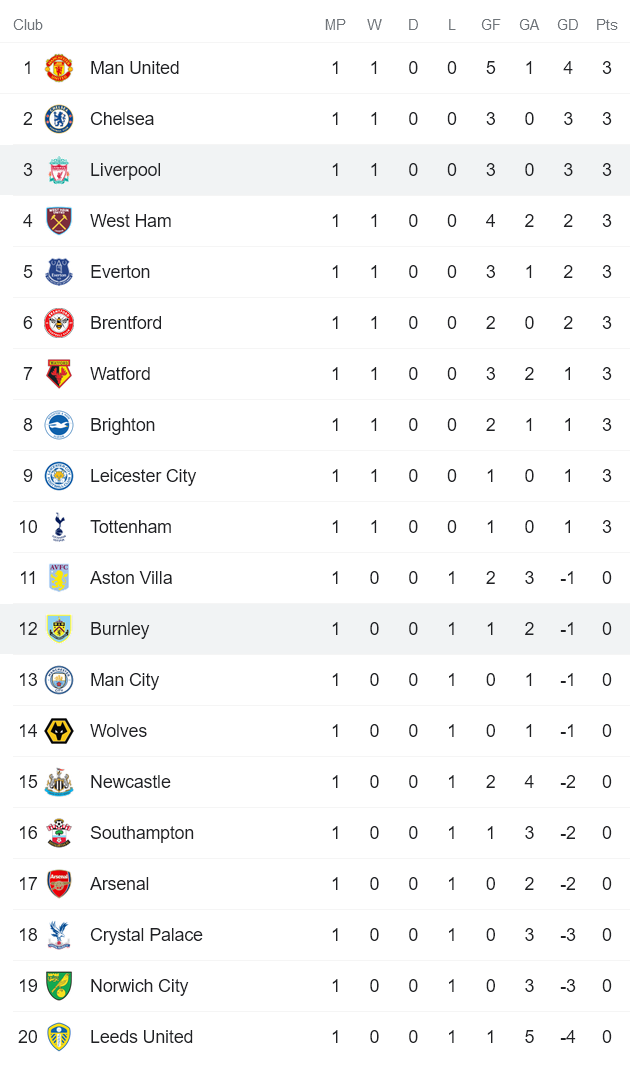This screenshot has height=1068, width=630.
Task: Click the Chelsea club badge
Action: 60,119
